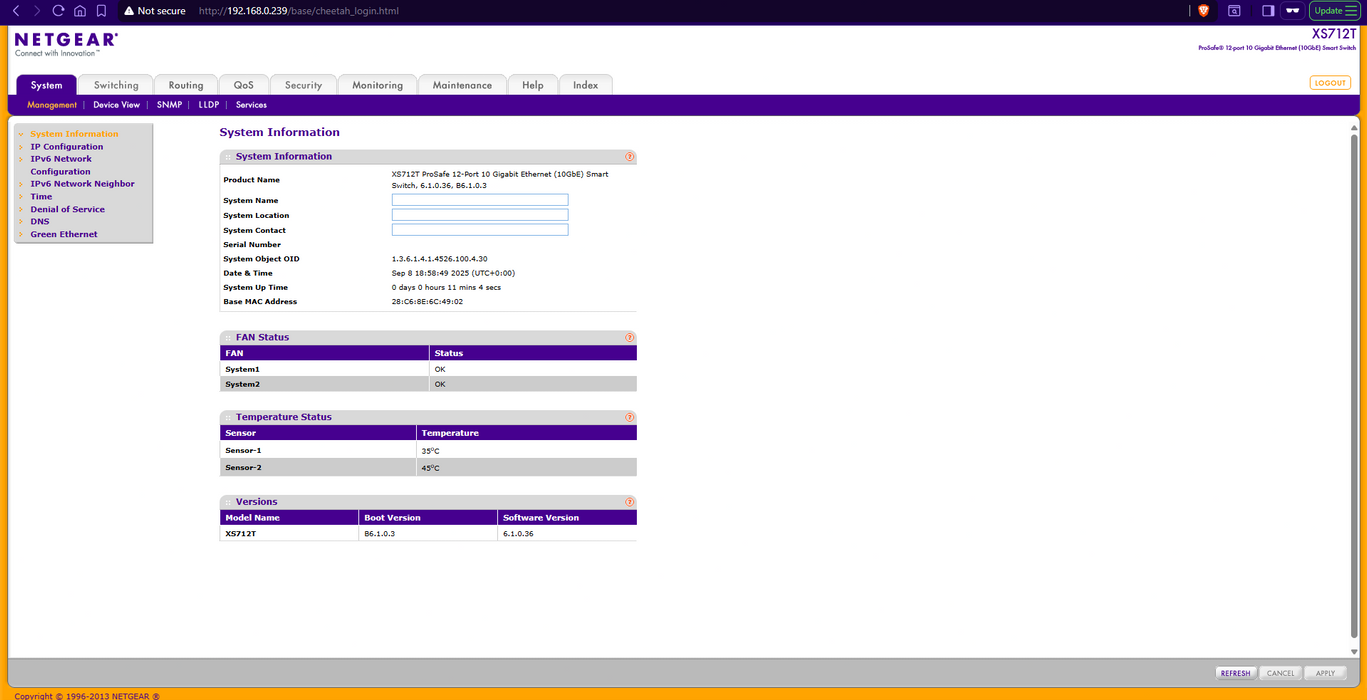The image size is (1367, 700).
Task: Open Brave Shields lion icon
Action: click(x=1203, y=10)
